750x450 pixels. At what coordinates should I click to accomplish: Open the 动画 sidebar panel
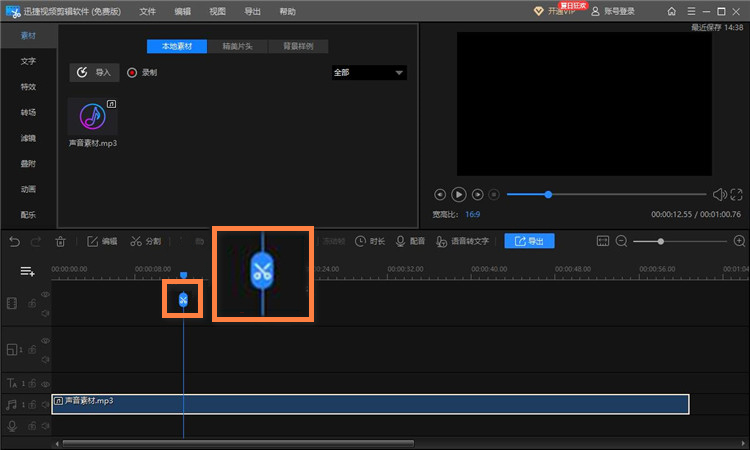(x=28, y=189)
